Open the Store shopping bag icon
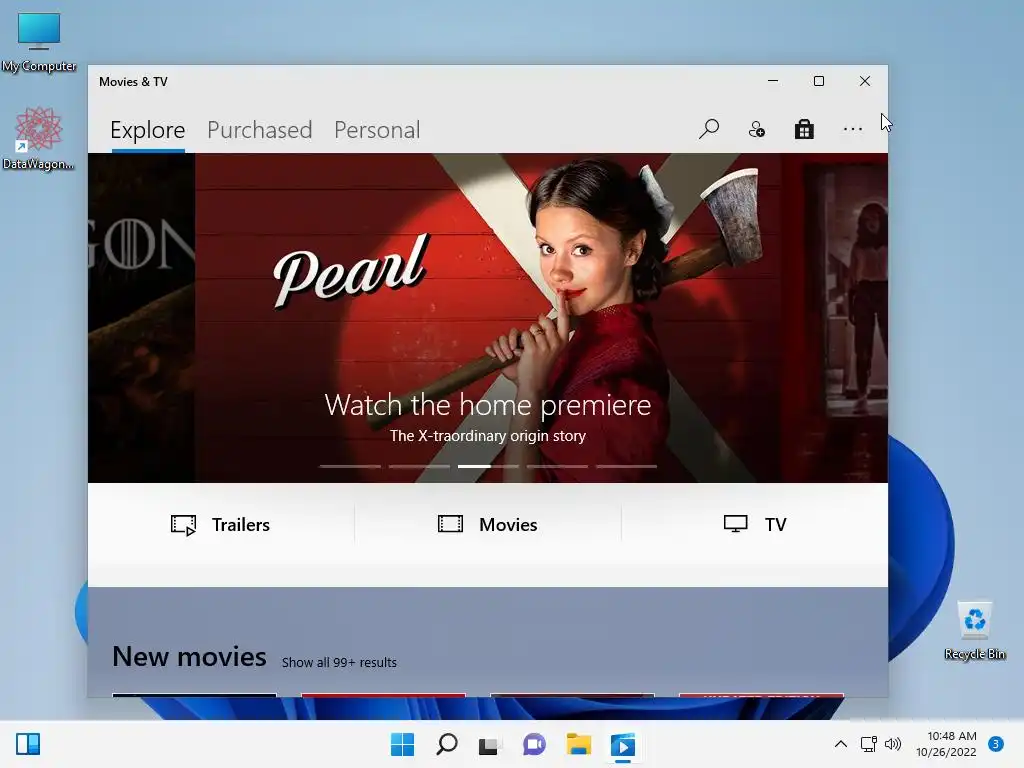1024x768 pixels. [x=804, y=129]
